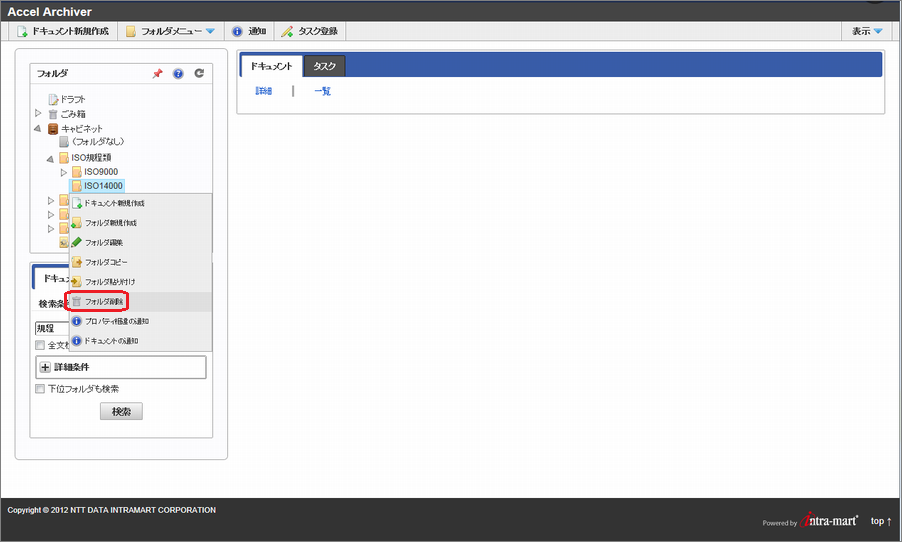Choose ドキュメント新規作成 from the context menu
902x542 pixels.
point(140,203)
